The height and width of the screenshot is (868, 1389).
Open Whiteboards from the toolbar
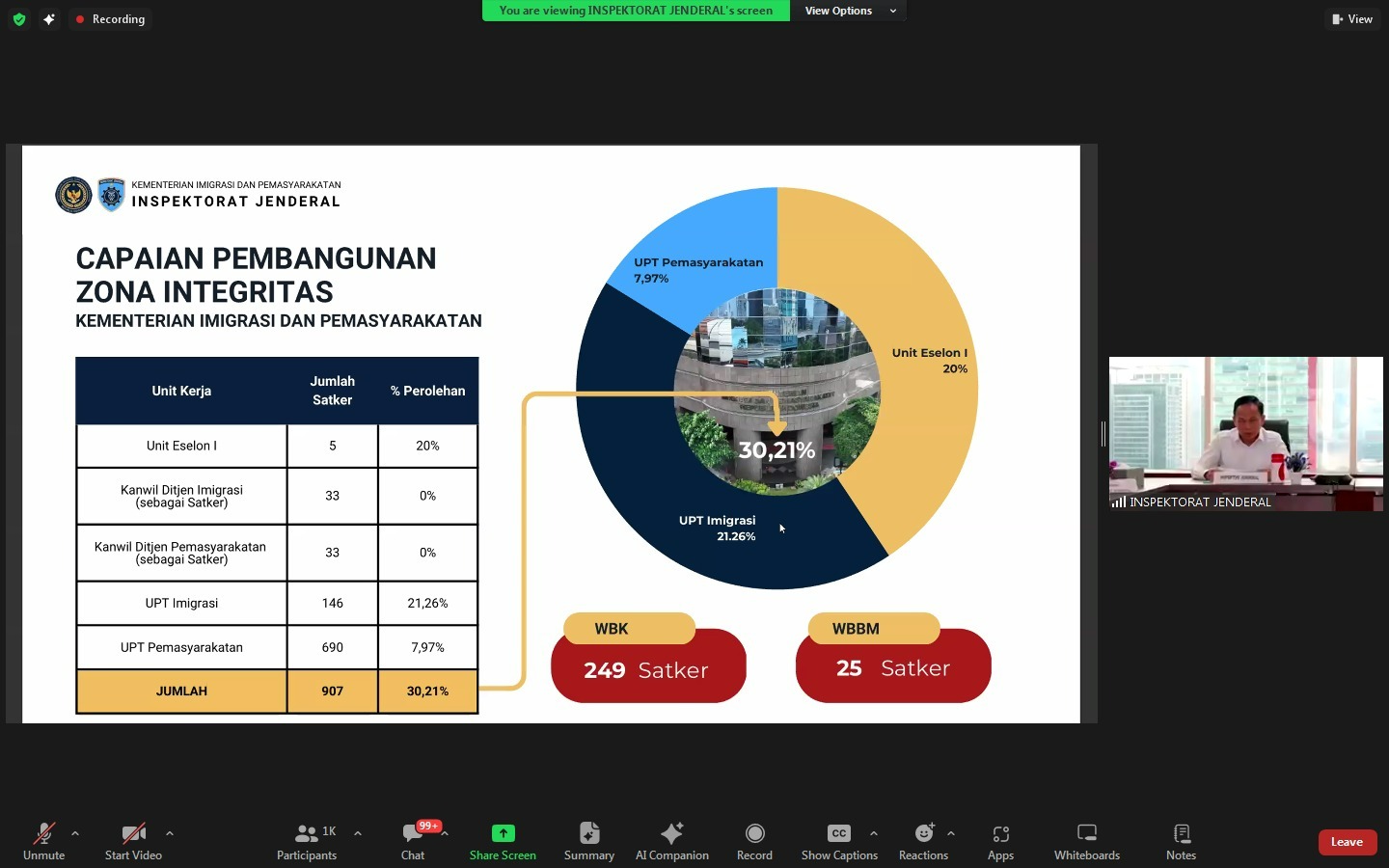(1086, 840)
